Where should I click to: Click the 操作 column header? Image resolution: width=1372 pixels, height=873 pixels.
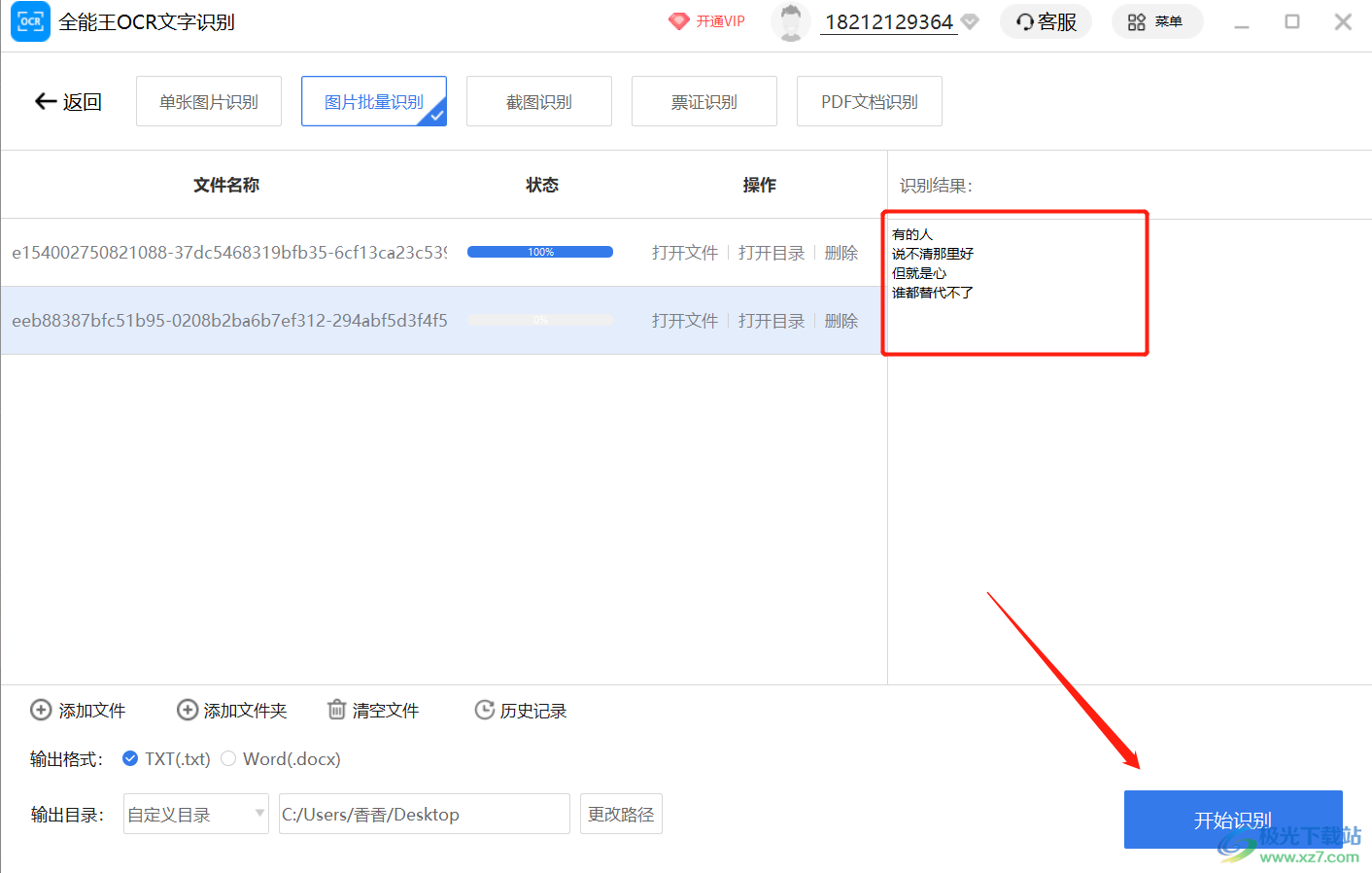coord(760,185)
